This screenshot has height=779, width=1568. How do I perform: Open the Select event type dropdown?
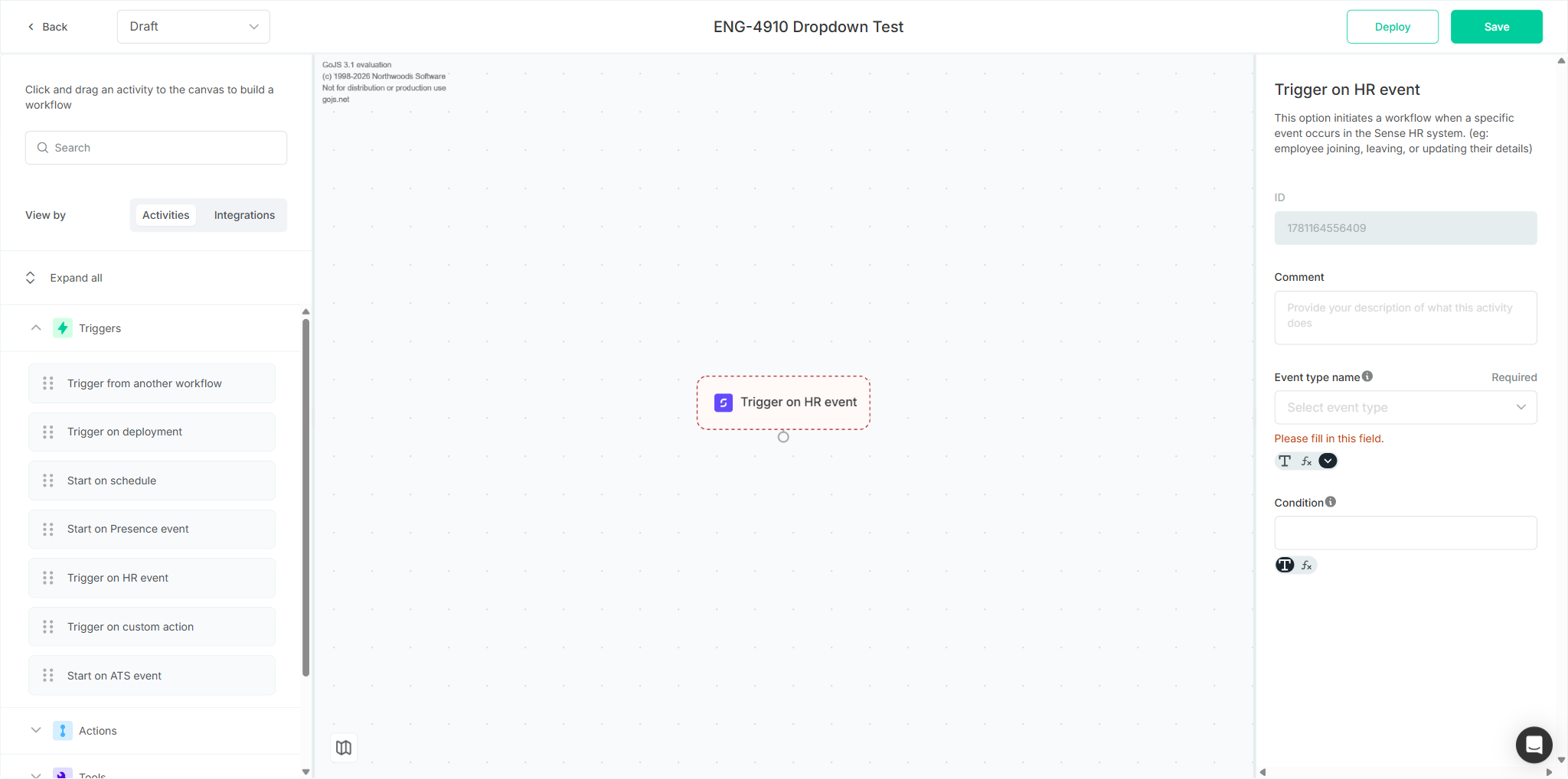[x=1405, y=408]
